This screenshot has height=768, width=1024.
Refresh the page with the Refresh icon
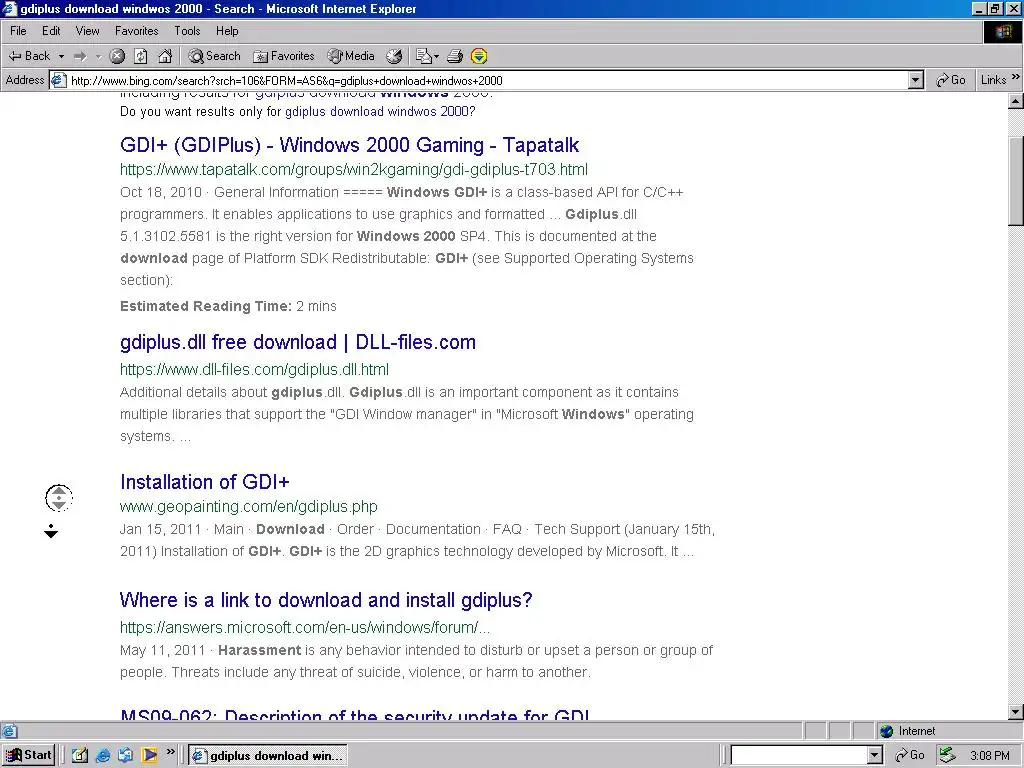click(140, 56)
